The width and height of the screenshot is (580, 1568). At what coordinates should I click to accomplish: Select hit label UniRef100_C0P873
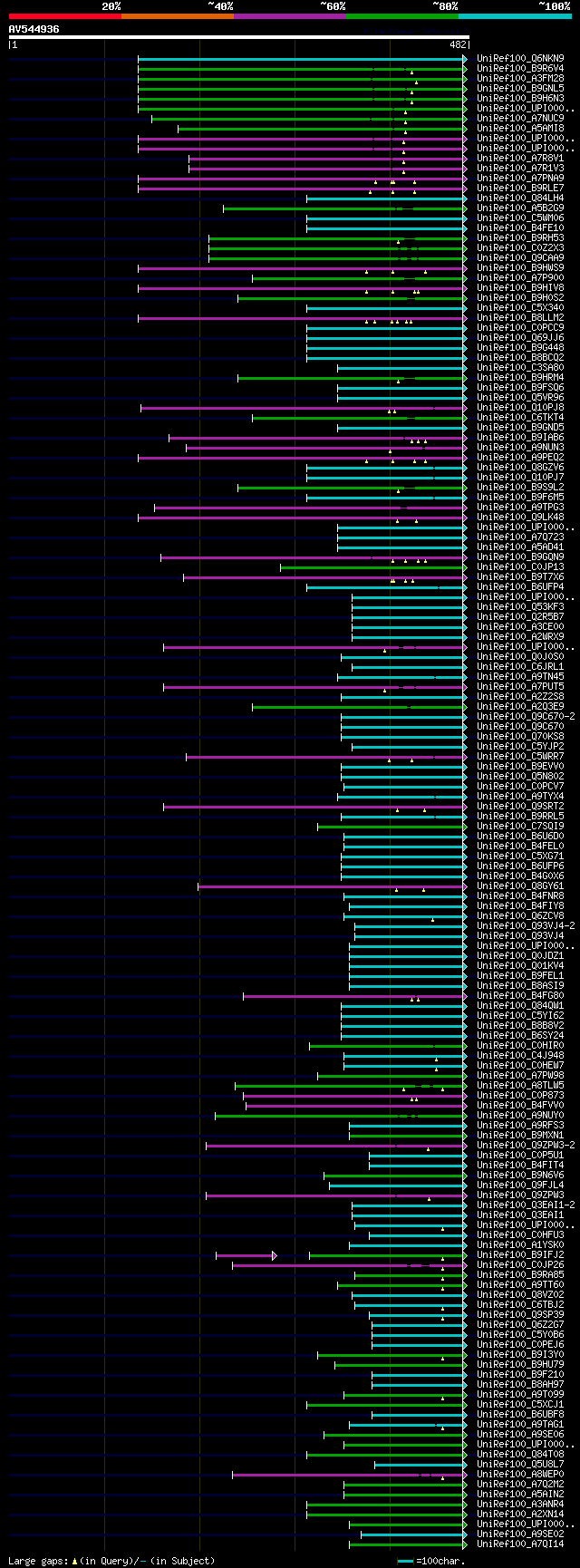pyautogui.click(x=520, y=1095)
